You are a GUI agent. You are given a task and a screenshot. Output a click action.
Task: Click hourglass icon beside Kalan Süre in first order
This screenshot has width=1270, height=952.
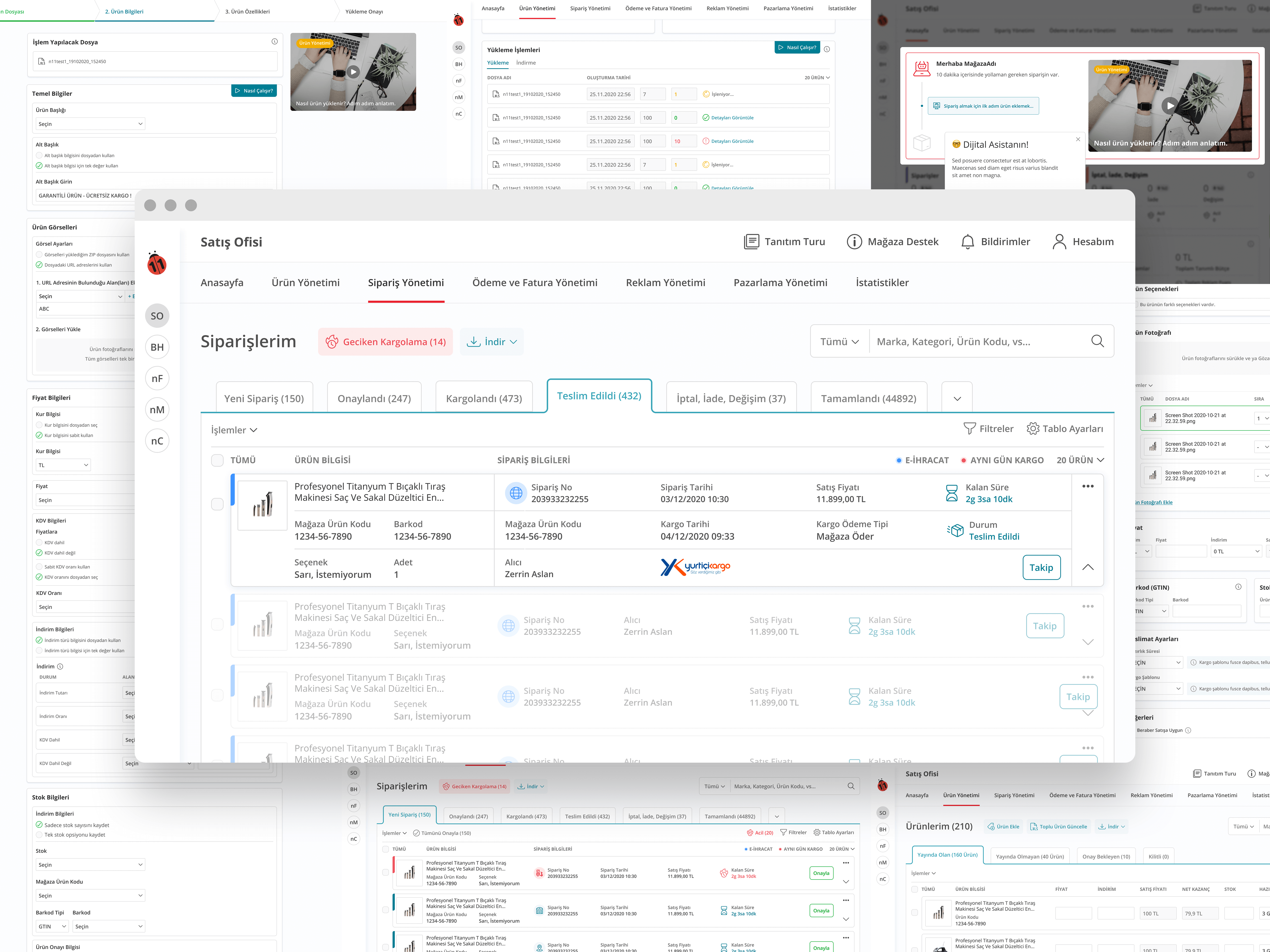(951, 493)
